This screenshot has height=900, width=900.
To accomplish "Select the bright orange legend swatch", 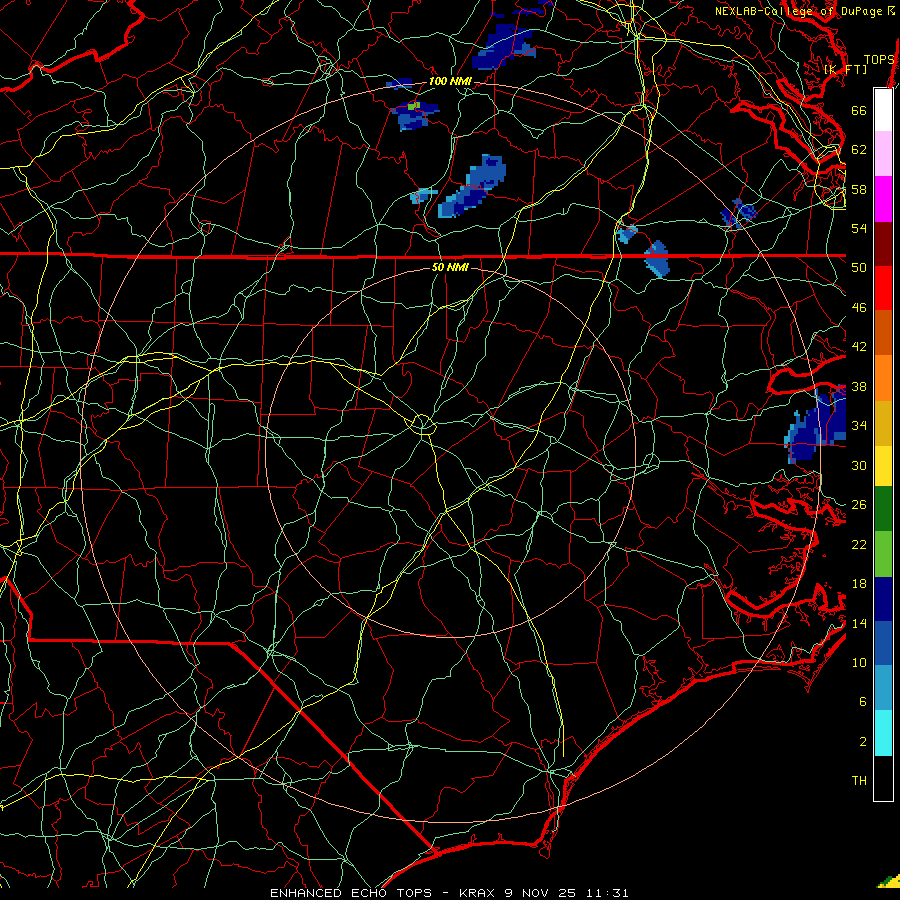I will tap(883, 377).
